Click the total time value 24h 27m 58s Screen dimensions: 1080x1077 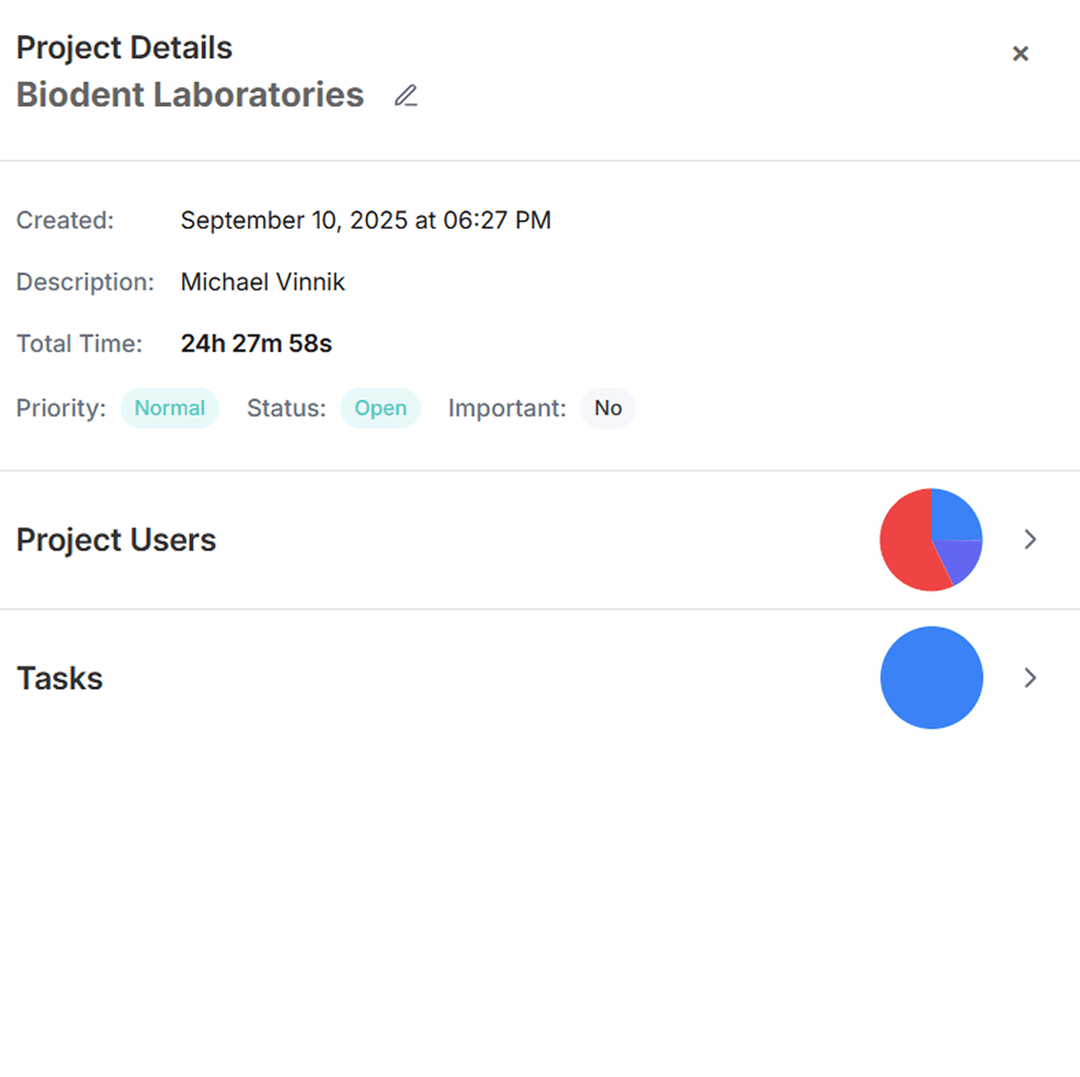256,344
